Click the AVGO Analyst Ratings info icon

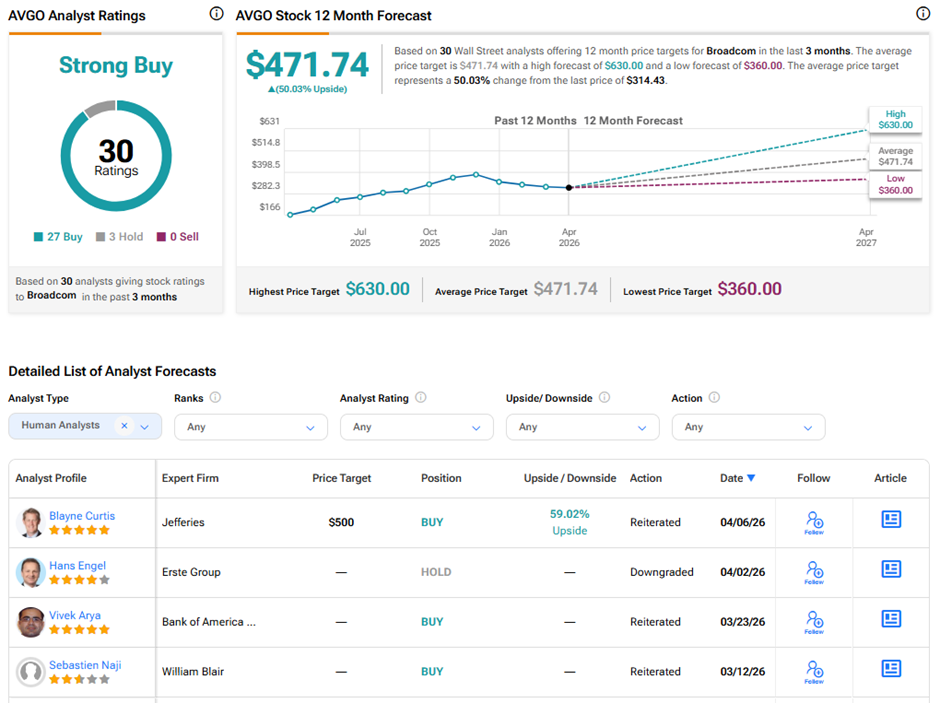tap(217, 14)
